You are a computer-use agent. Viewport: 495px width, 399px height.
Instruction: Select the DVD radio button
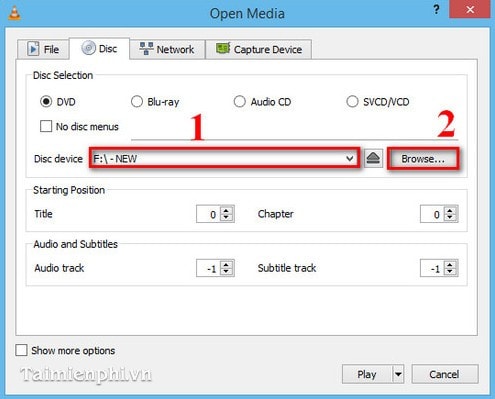(46, 101)
